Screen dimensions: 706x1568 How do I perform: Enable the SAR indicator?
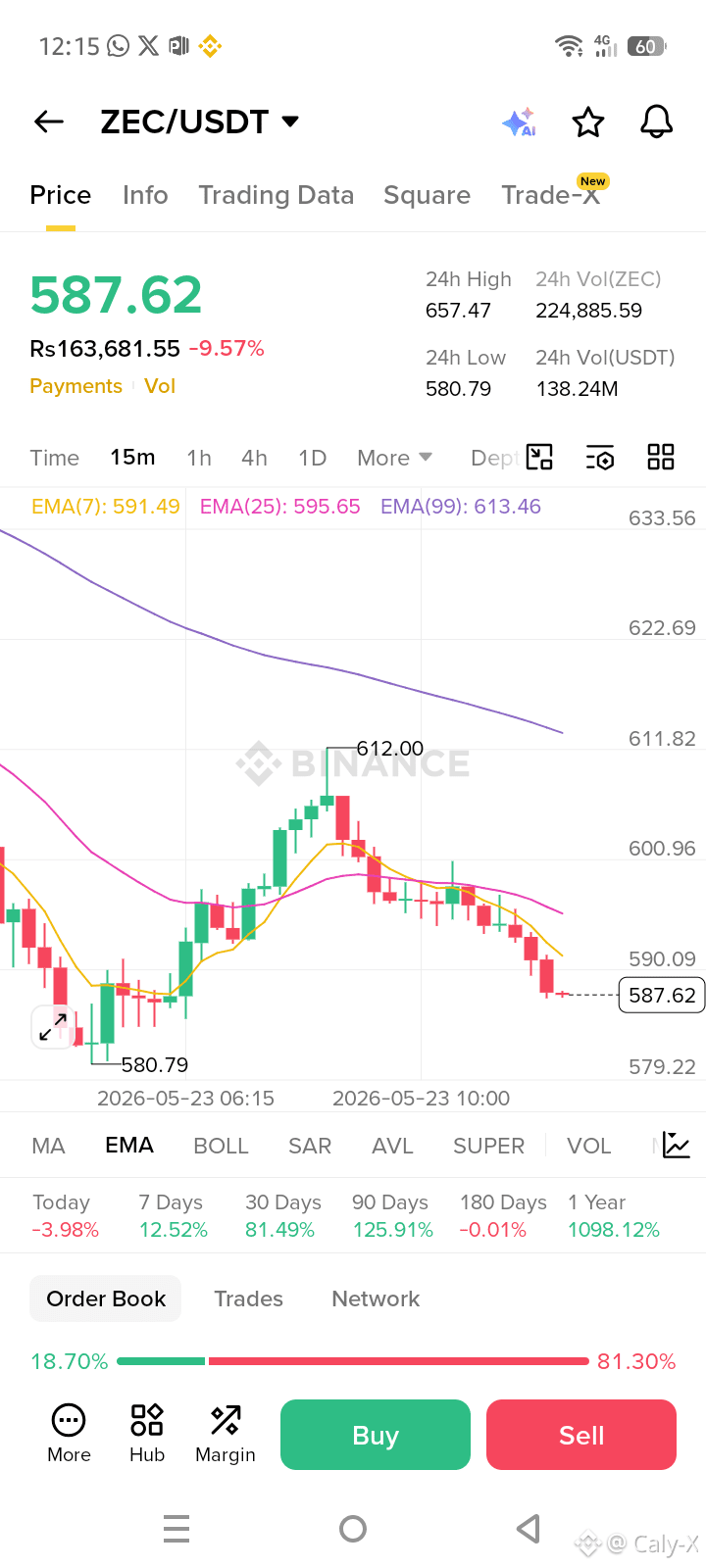tap(310, 1146)
